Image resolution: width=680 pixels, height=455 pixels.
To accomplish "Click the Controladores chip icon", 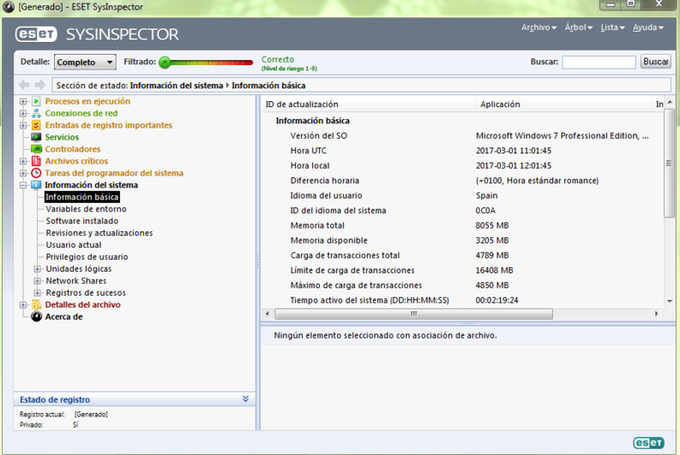I will point(36,149).
